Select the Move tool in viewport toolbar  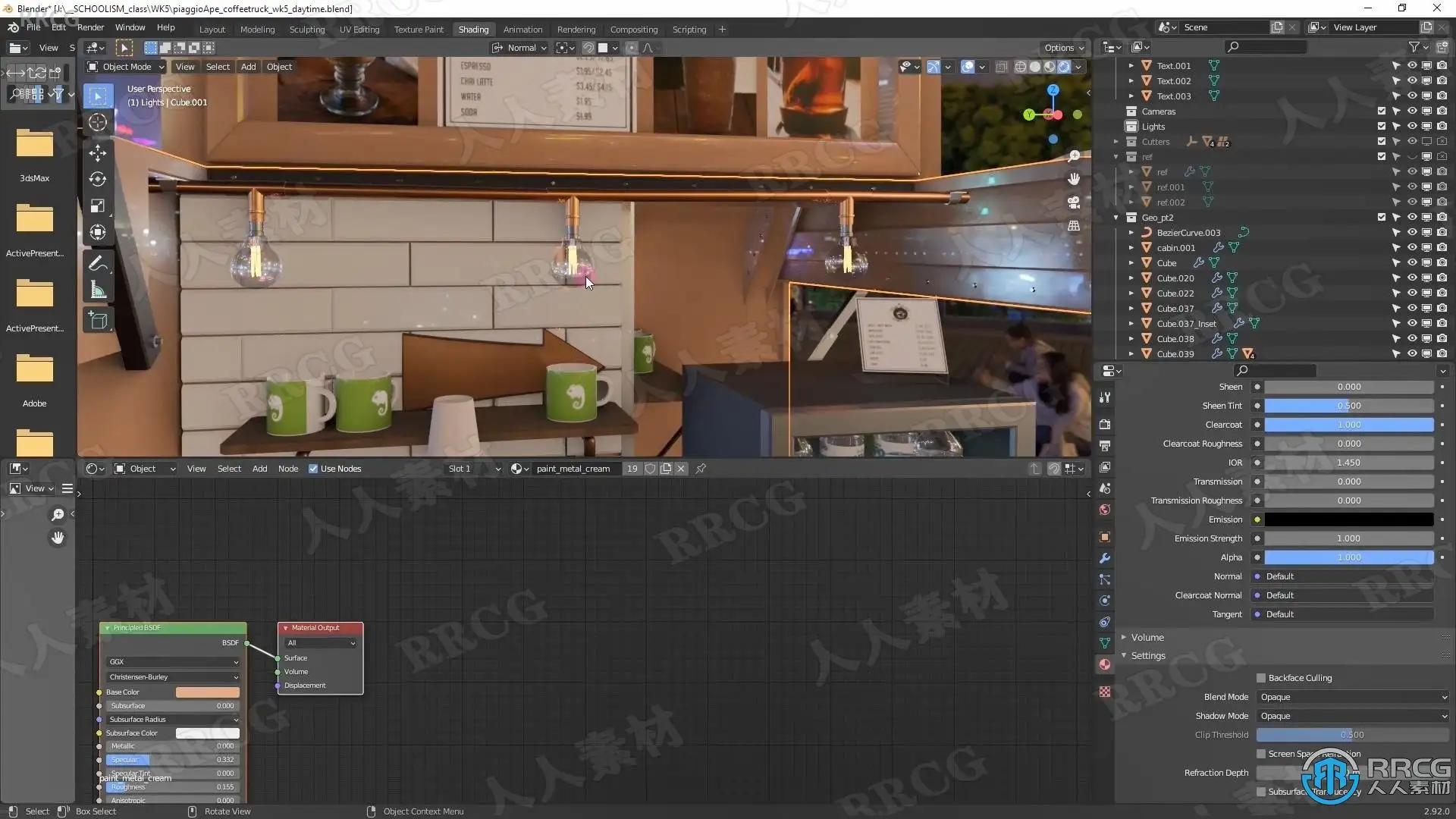click(x=98, y=152)
